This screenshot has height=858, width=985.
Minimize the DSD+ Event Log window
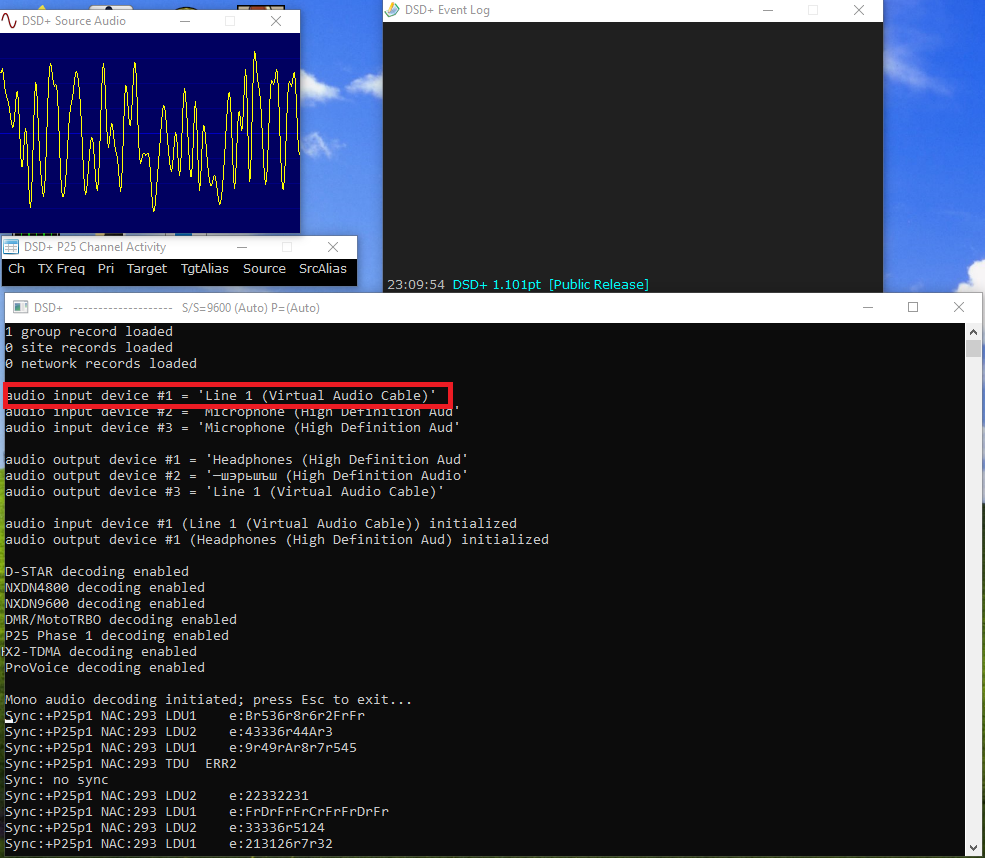pos(767,10)
